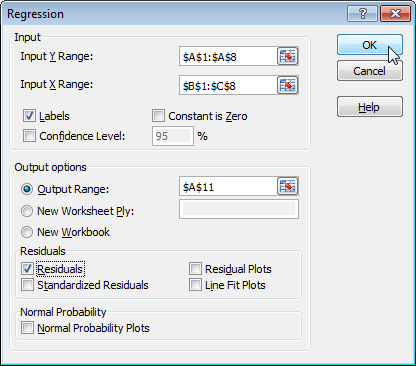Viewport: 416px width, 366px height.
Task: Uncheck the Labels checkbox
Action: 29,116
